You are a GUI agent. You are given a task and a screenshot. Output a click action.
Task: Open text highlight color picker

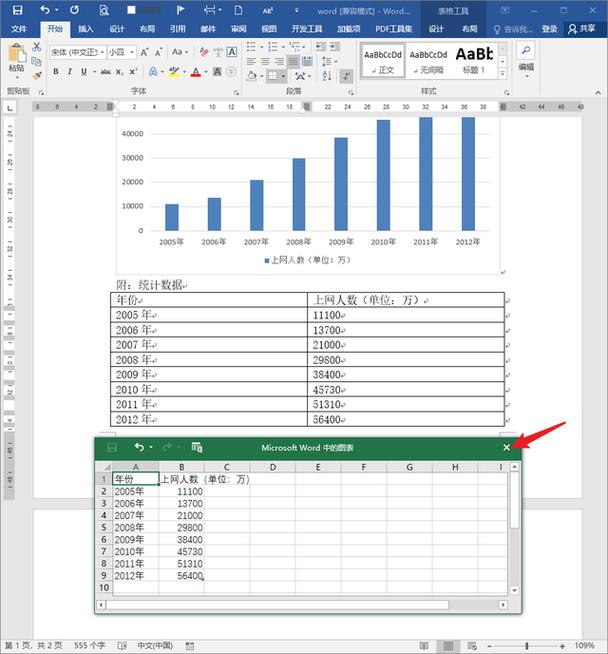184,72
